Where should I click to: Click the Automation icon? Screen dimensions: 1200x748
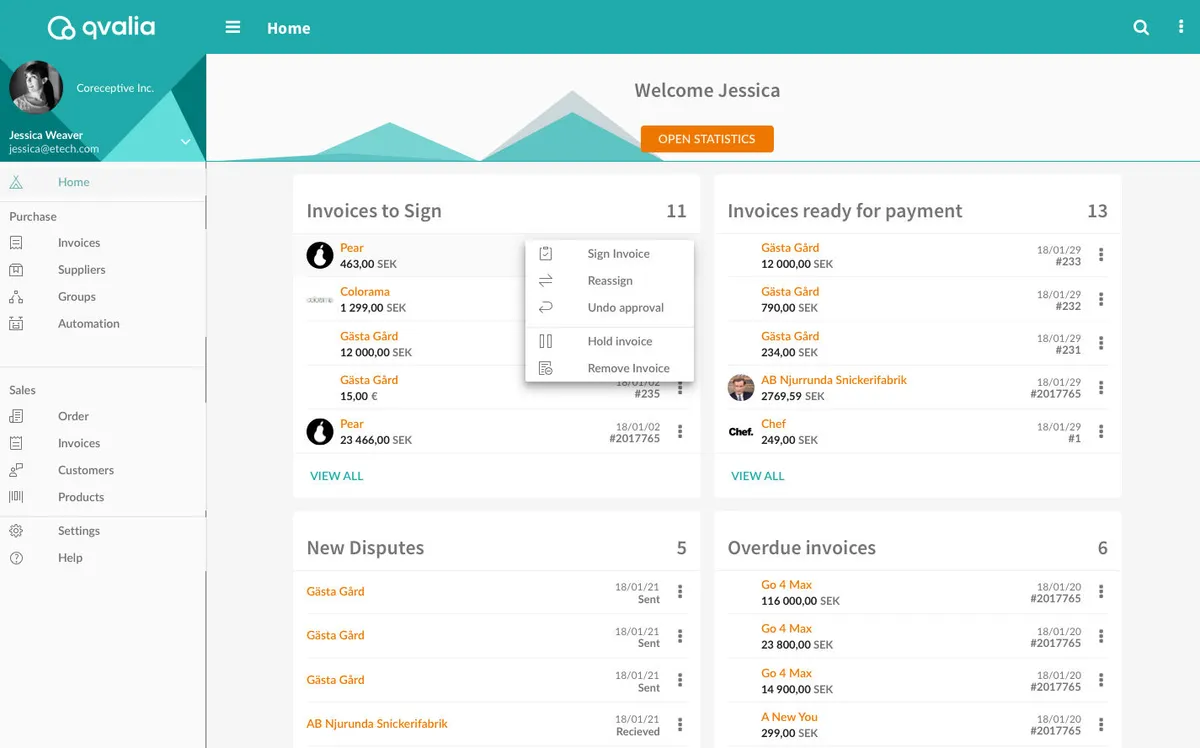pyautogui.click(x=16, y=324)
